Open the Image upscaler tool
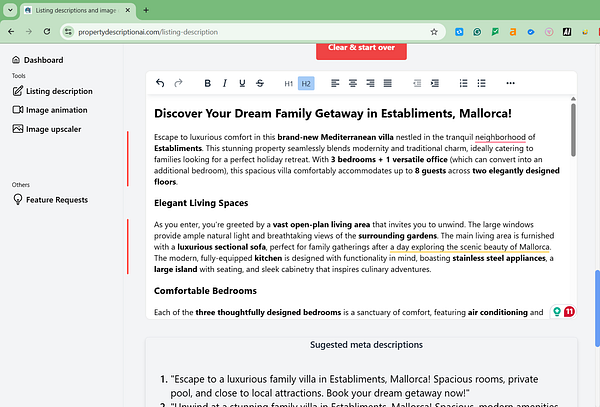600x407 pixels. [47, 129]
